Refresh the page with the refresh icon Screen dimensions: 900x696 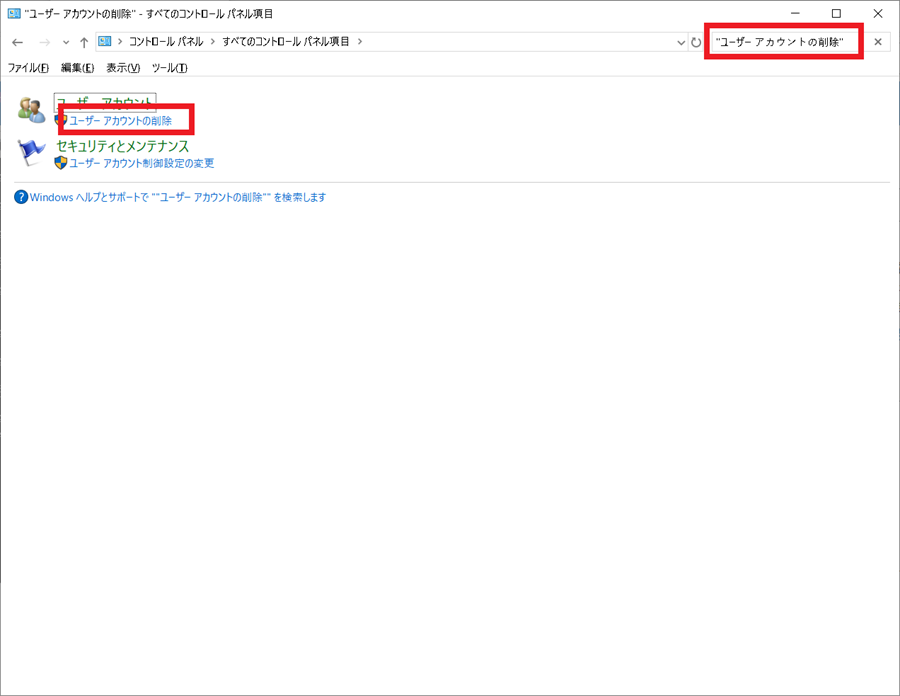click(694, 41)
